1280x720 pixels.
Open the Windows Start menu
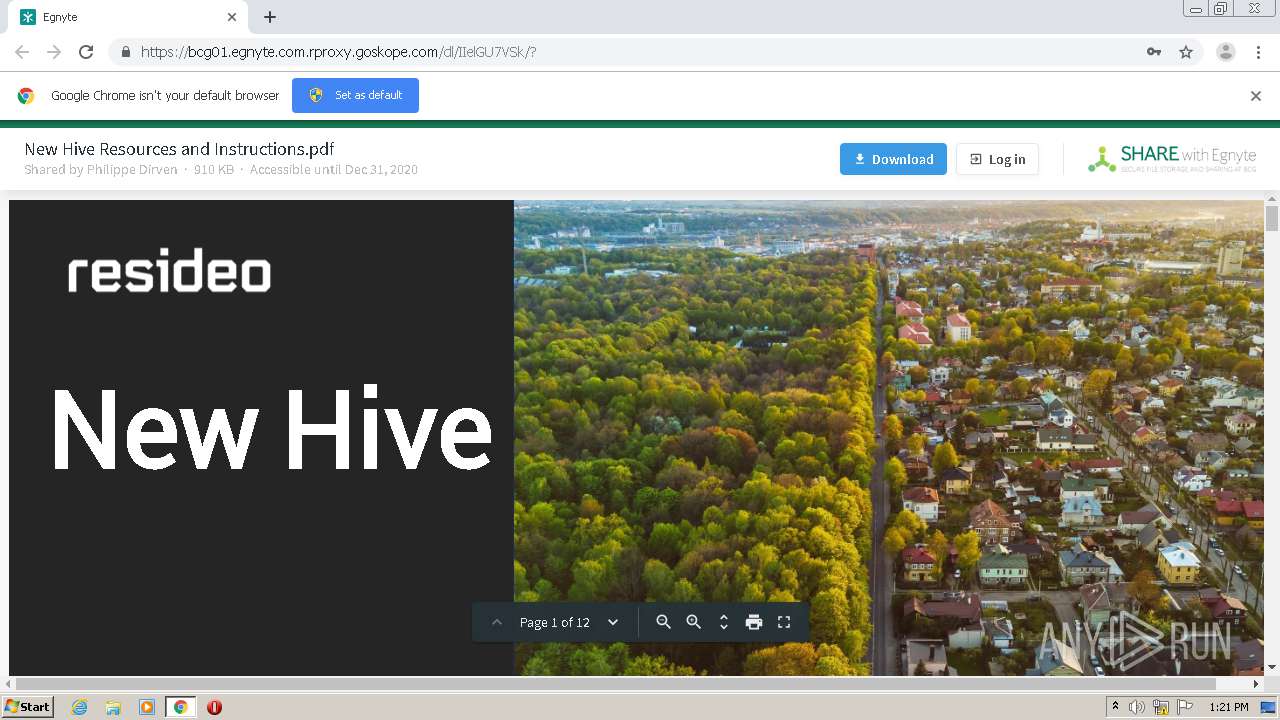point(28,707)
